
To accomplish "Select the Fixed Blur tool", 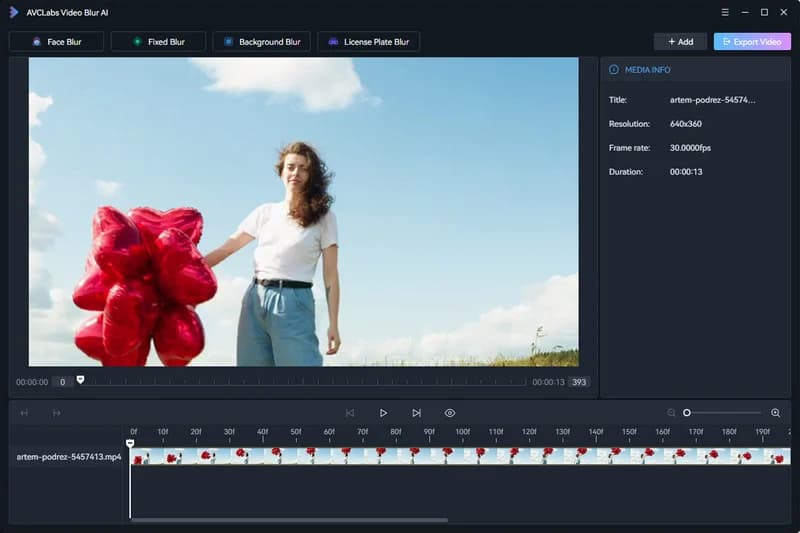I will 158,42.
